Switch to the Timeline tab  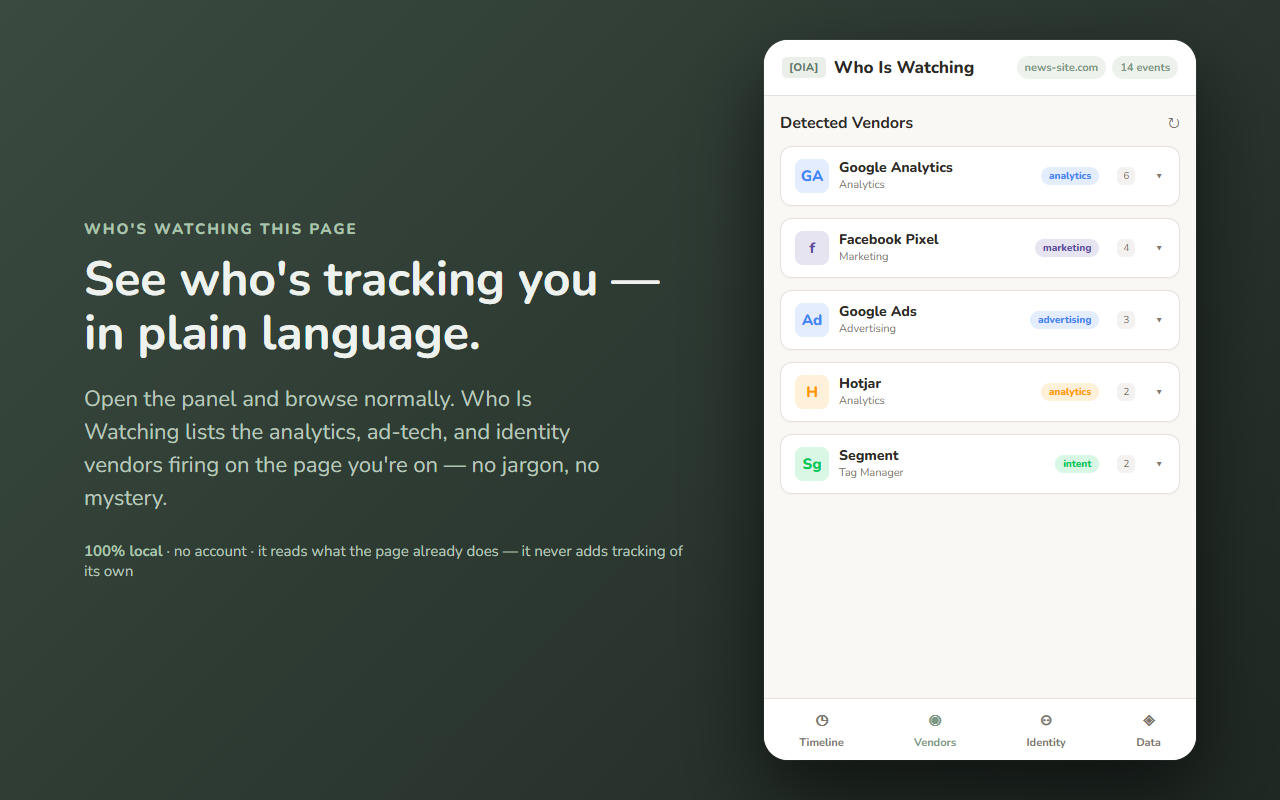pos(821,731)
